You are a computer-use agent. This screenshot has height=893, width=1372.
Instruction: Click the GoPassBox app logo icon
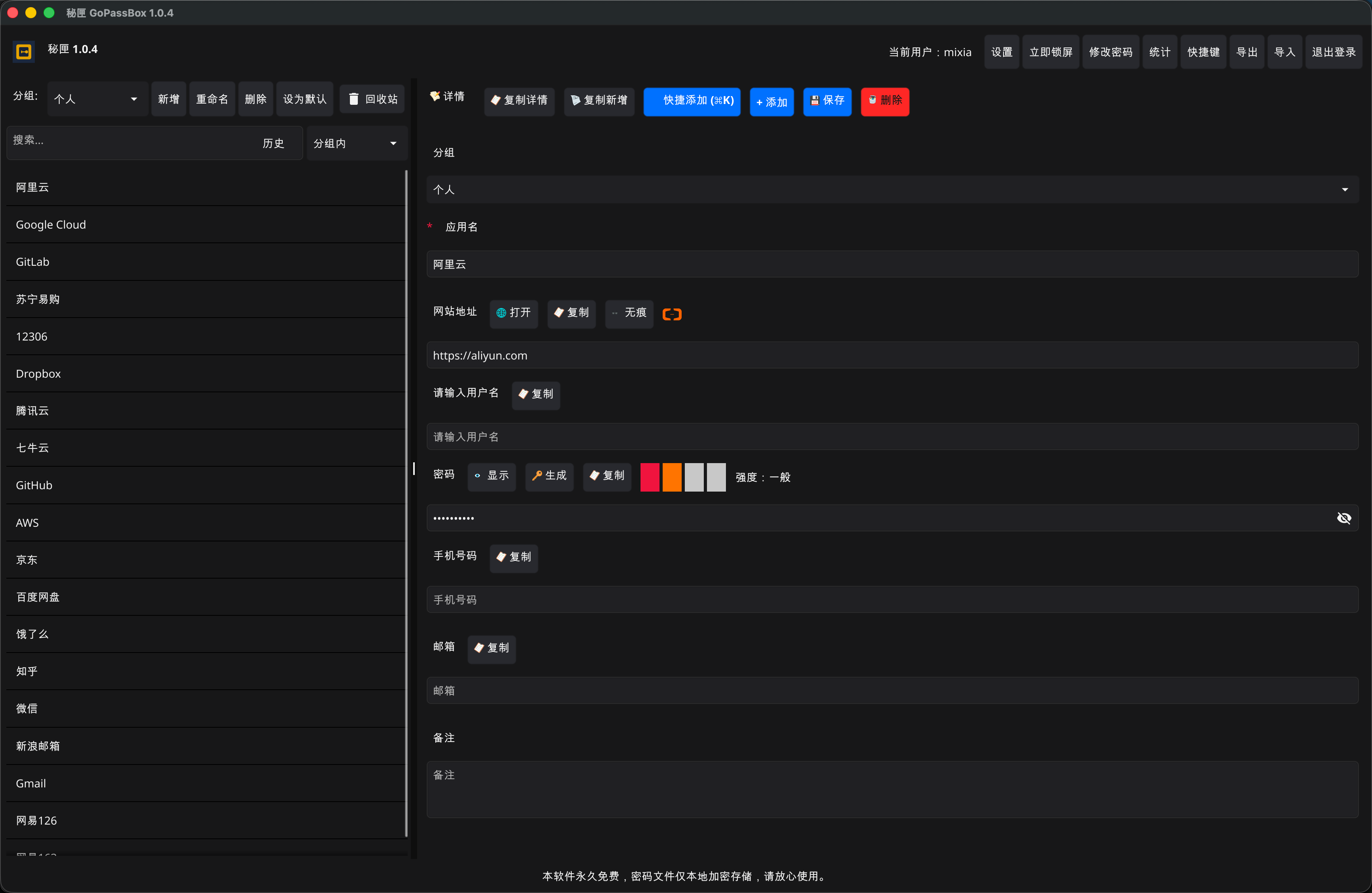click(24, 52)
